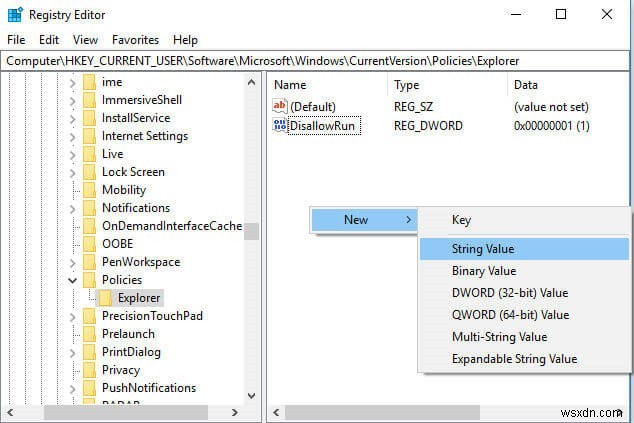The width and height of the screenshot is (634, 423).
Task: Expand the PrintDialog key
Action: coord(72,353)
